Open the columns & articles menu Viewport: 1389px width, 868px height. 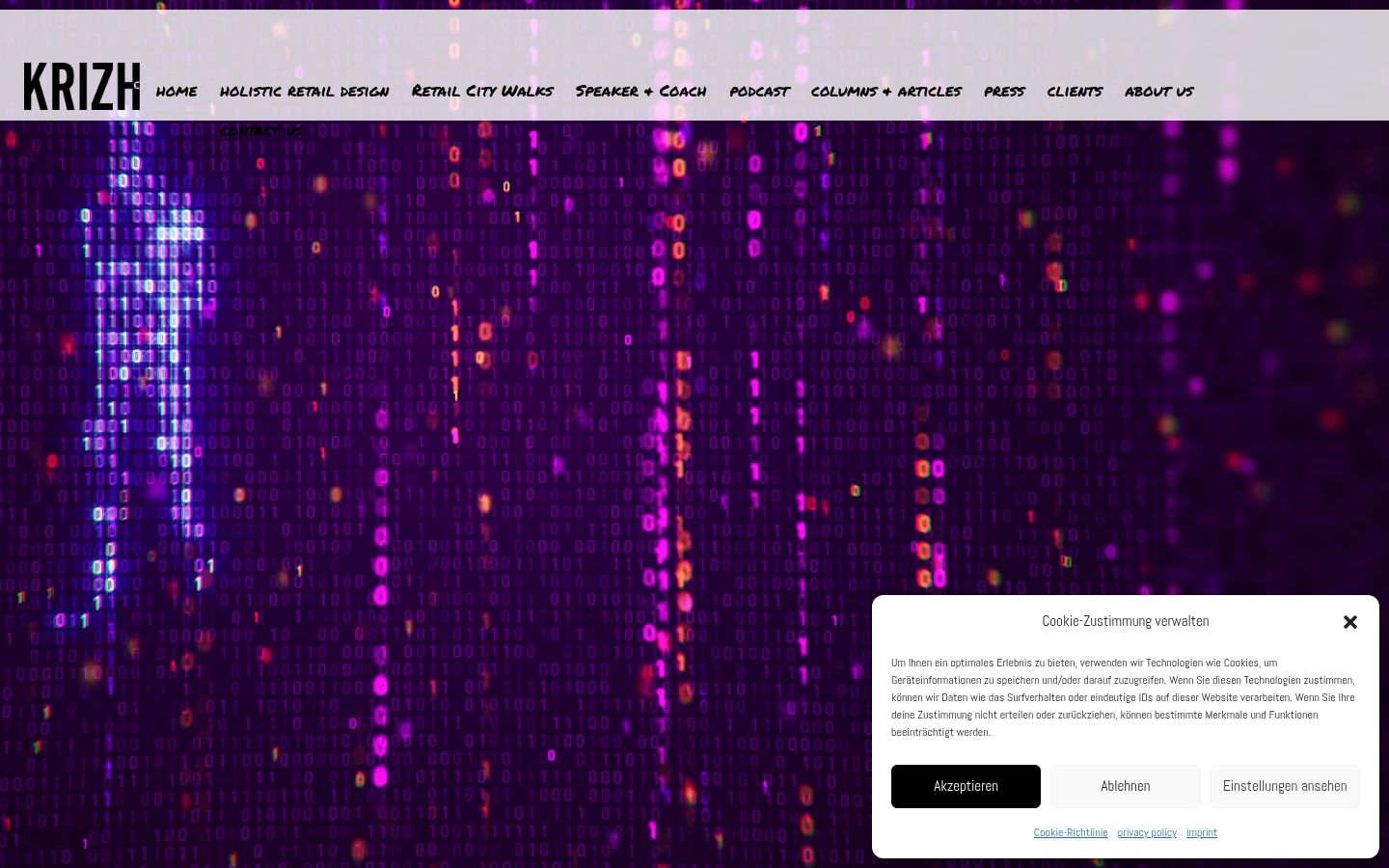coord(886,91)
